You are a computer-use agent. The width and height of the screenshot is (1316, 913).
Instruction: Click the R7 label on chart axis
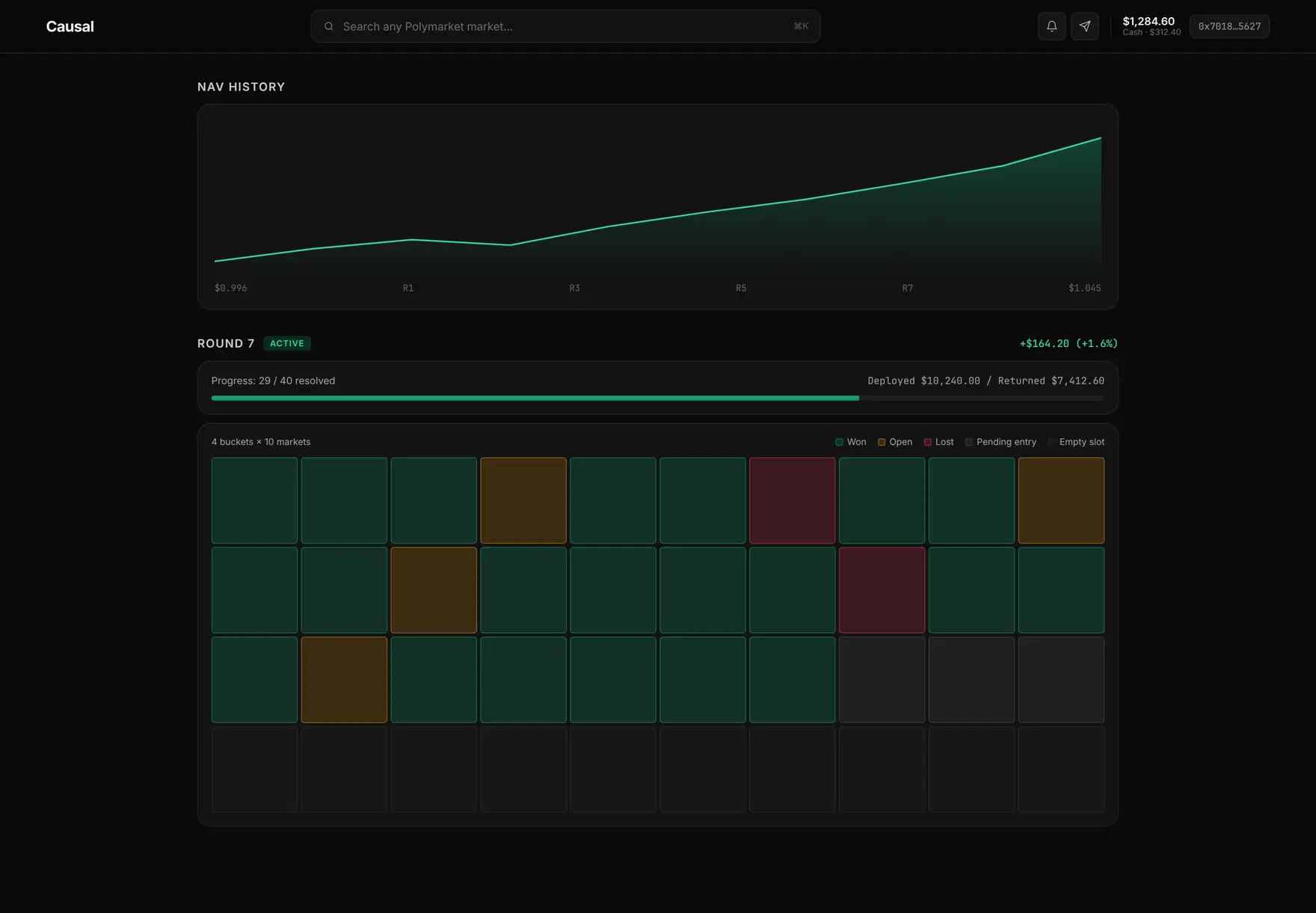click(x=907, y=288)
